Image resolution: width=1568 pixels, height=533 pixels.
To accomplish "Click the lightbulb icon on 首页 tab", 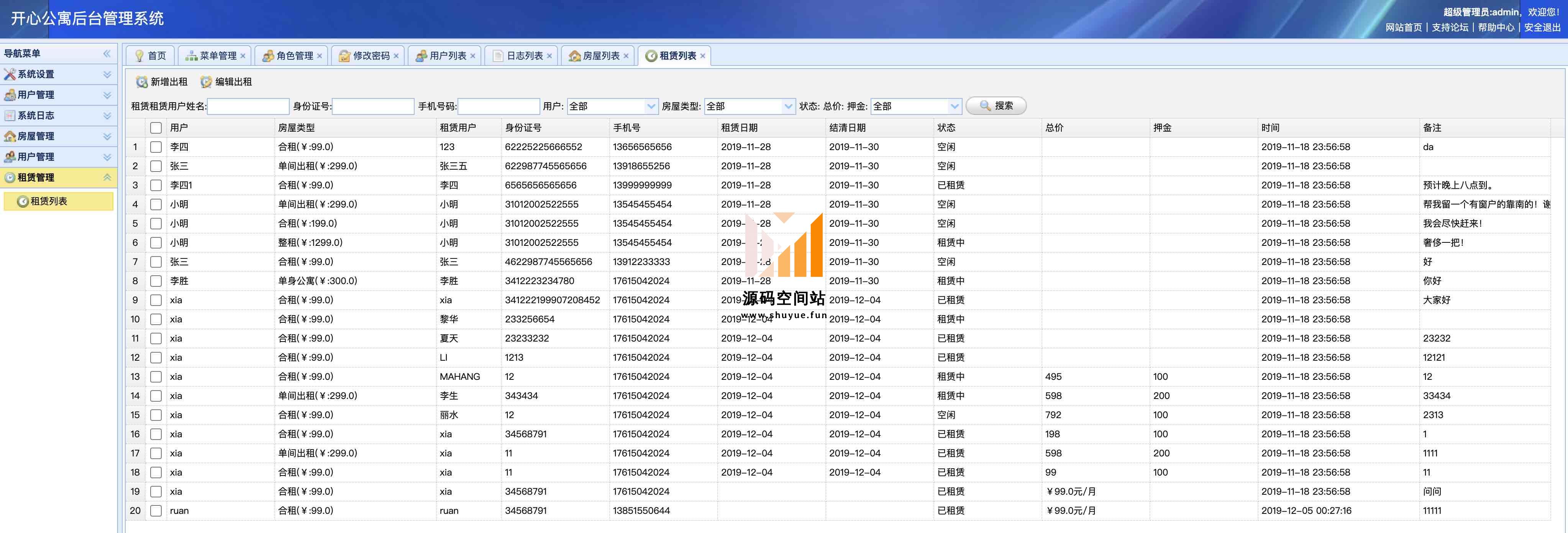I will coord(139,56).
